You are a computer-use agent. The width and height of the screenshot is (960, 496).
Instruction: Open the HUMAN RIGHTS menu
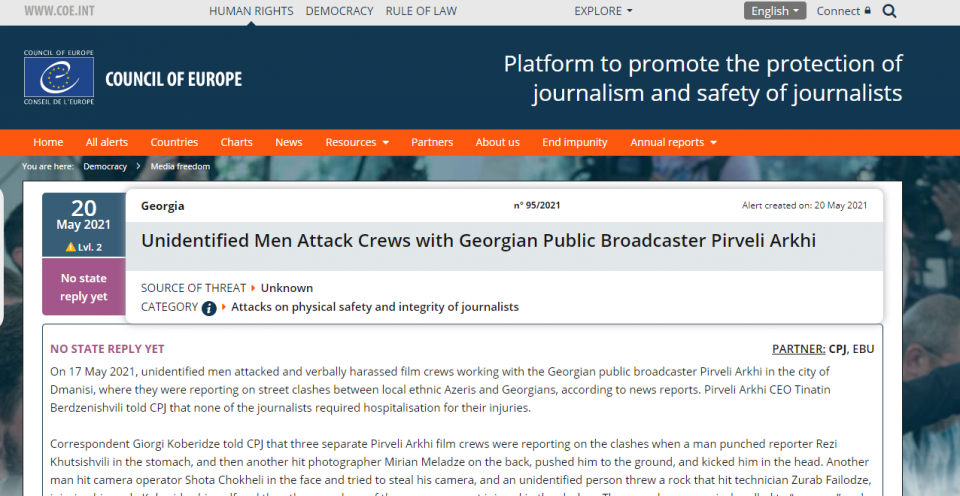coord(251,11)
